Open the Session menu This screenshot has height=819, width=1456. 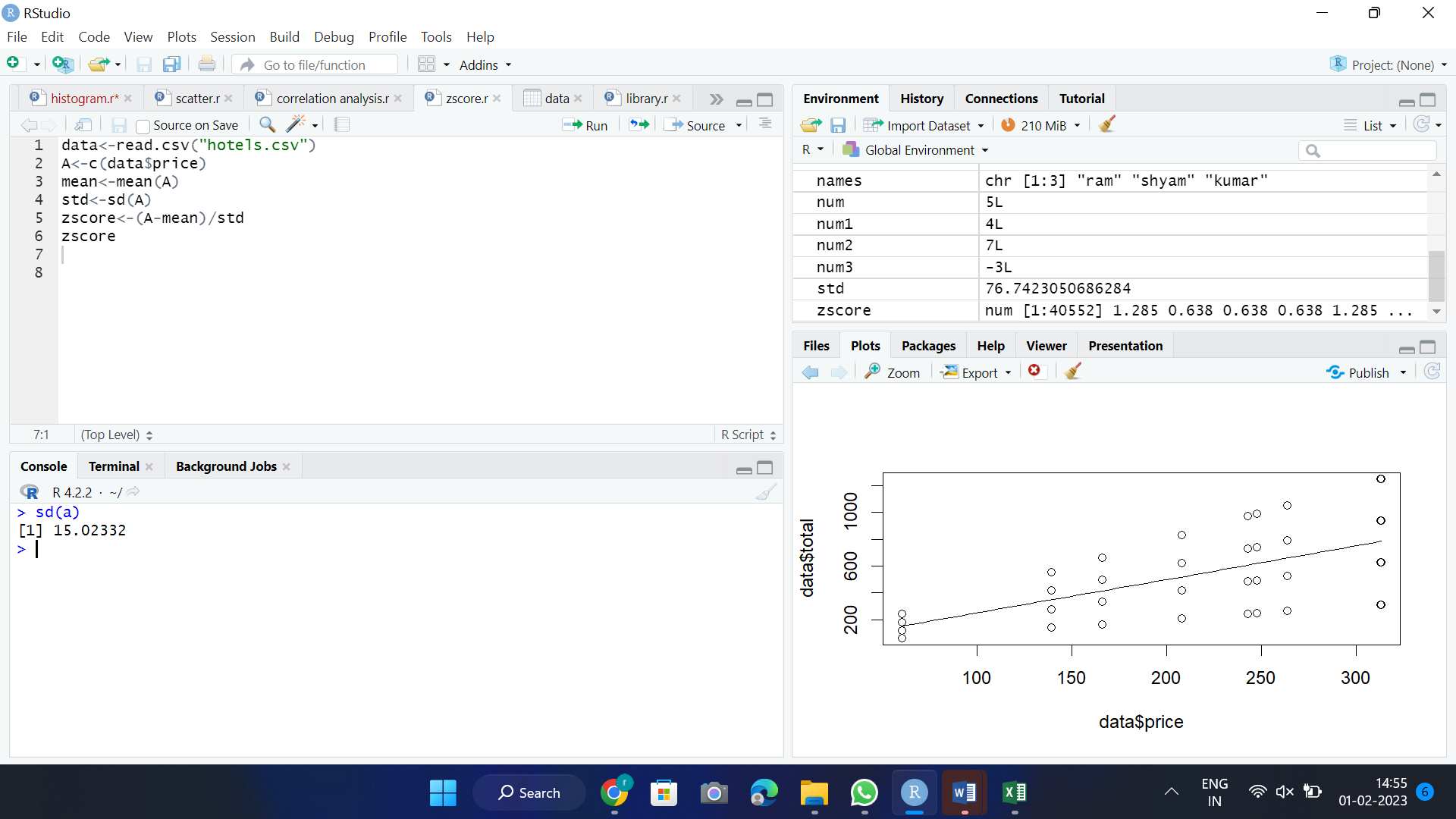click(x=232, y=36)
